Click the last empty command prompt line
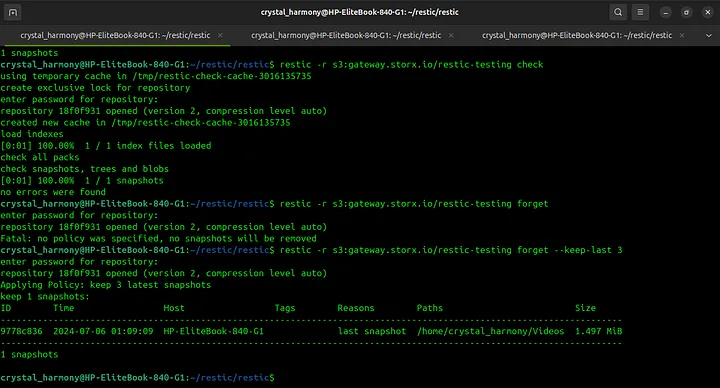This screenshot has width=720, height=388. coord(137,377)
